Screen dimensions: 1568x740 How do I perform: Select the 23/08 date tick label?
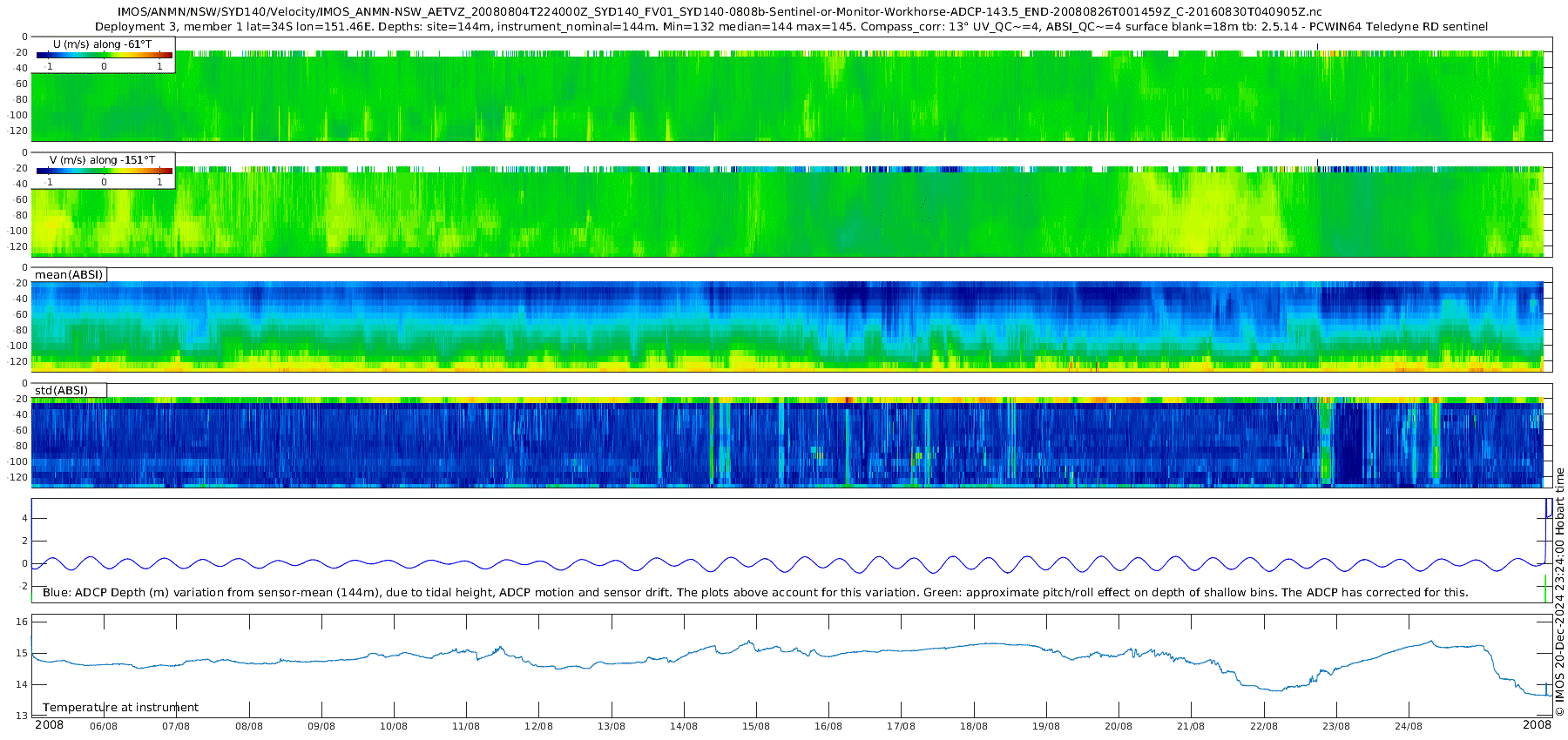pos(1336,726)
